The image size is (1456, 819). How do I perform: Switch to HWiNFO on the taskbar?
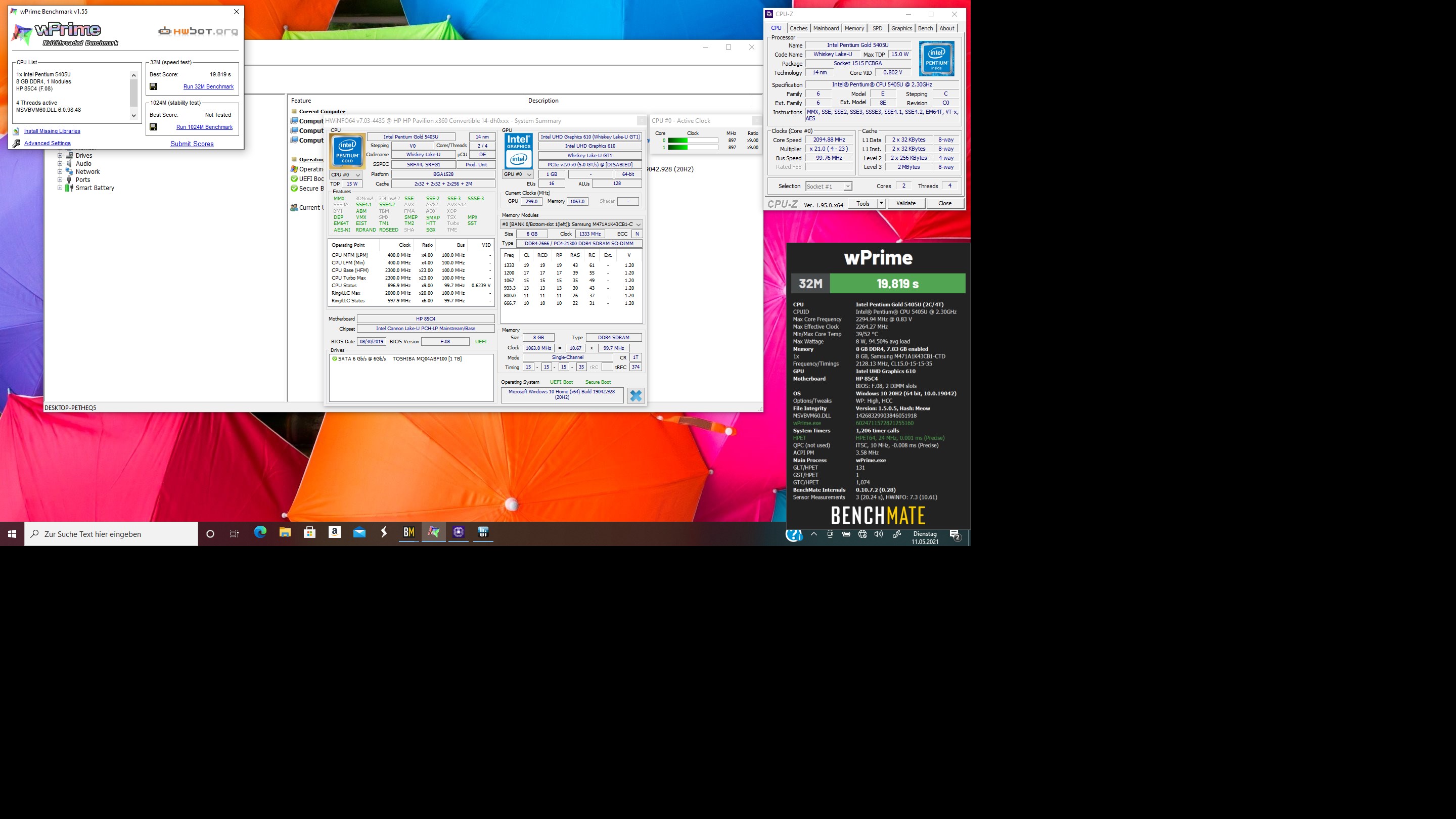click(x=483, y=533)
